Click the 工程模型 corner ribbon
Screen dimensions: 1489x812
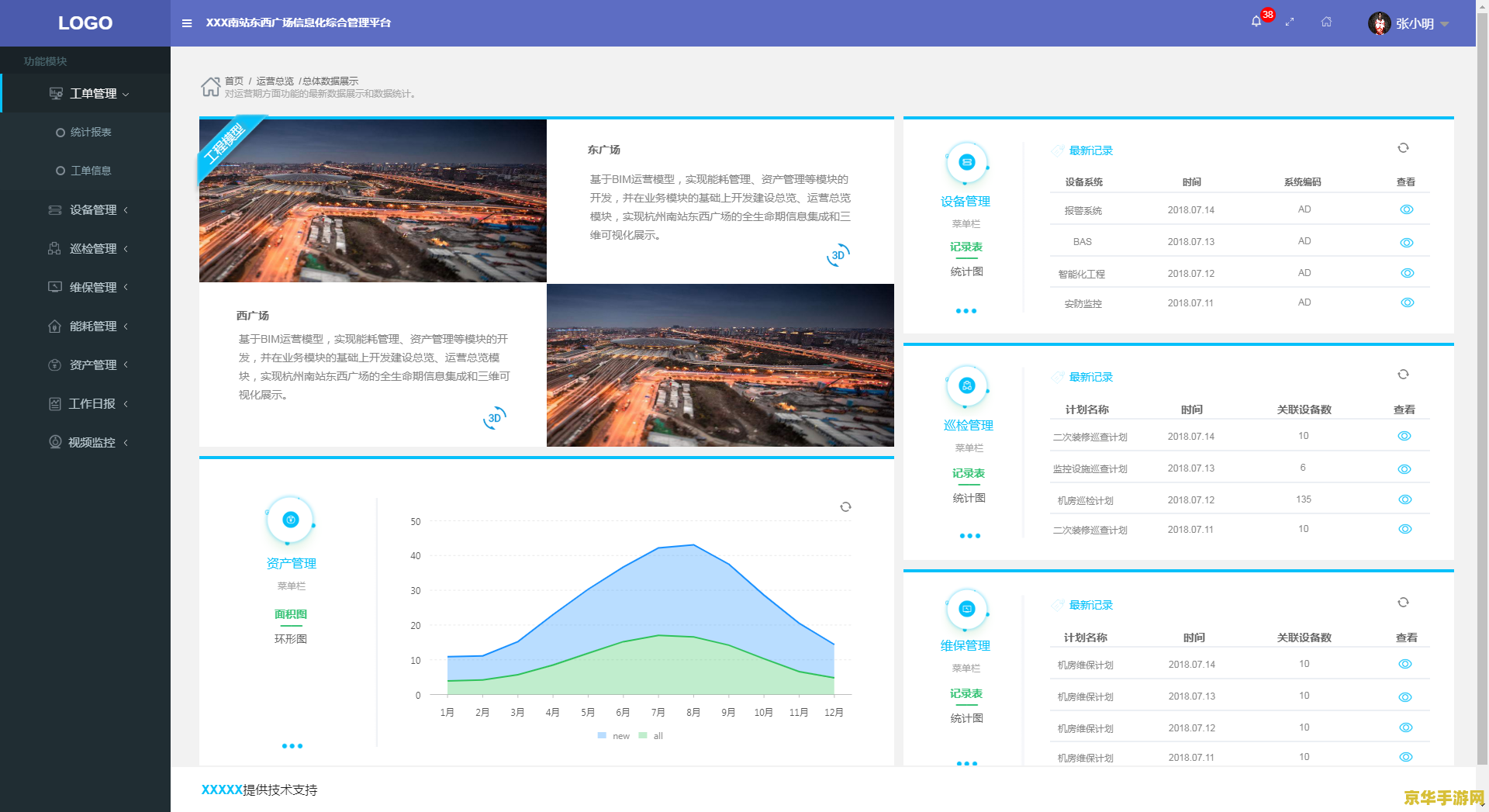coord(225,143)
